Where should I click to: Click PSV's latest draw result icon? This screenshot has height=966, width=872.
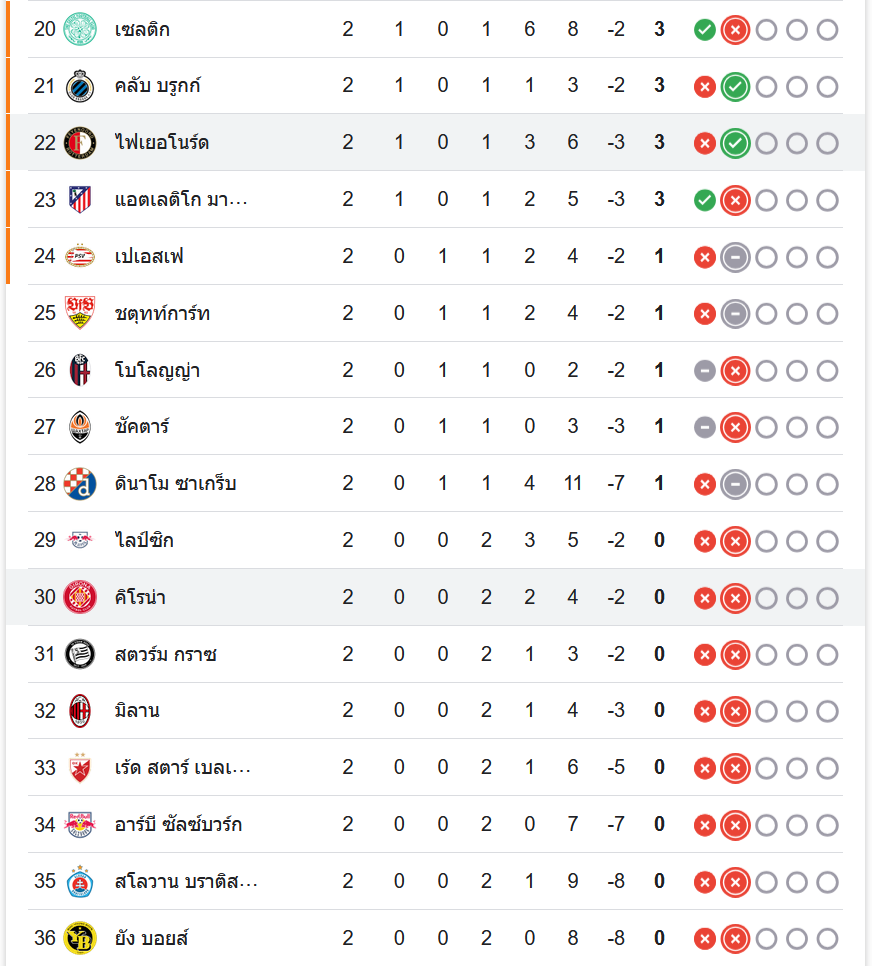click(735, 257)
